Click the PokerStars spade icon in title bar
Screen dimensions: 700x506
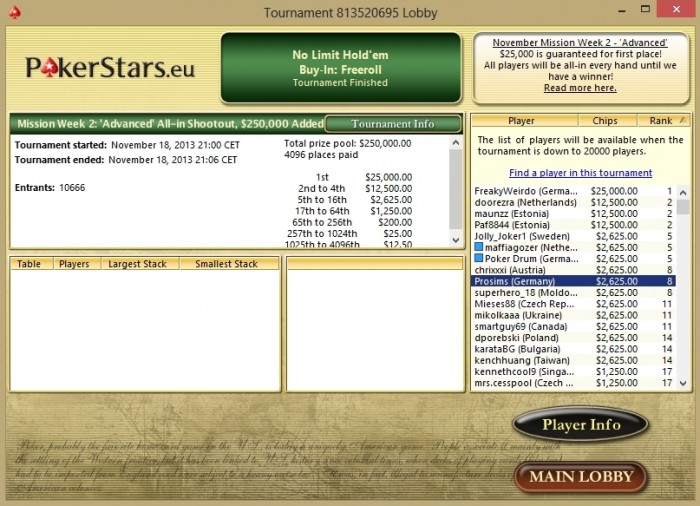[14, 13]
